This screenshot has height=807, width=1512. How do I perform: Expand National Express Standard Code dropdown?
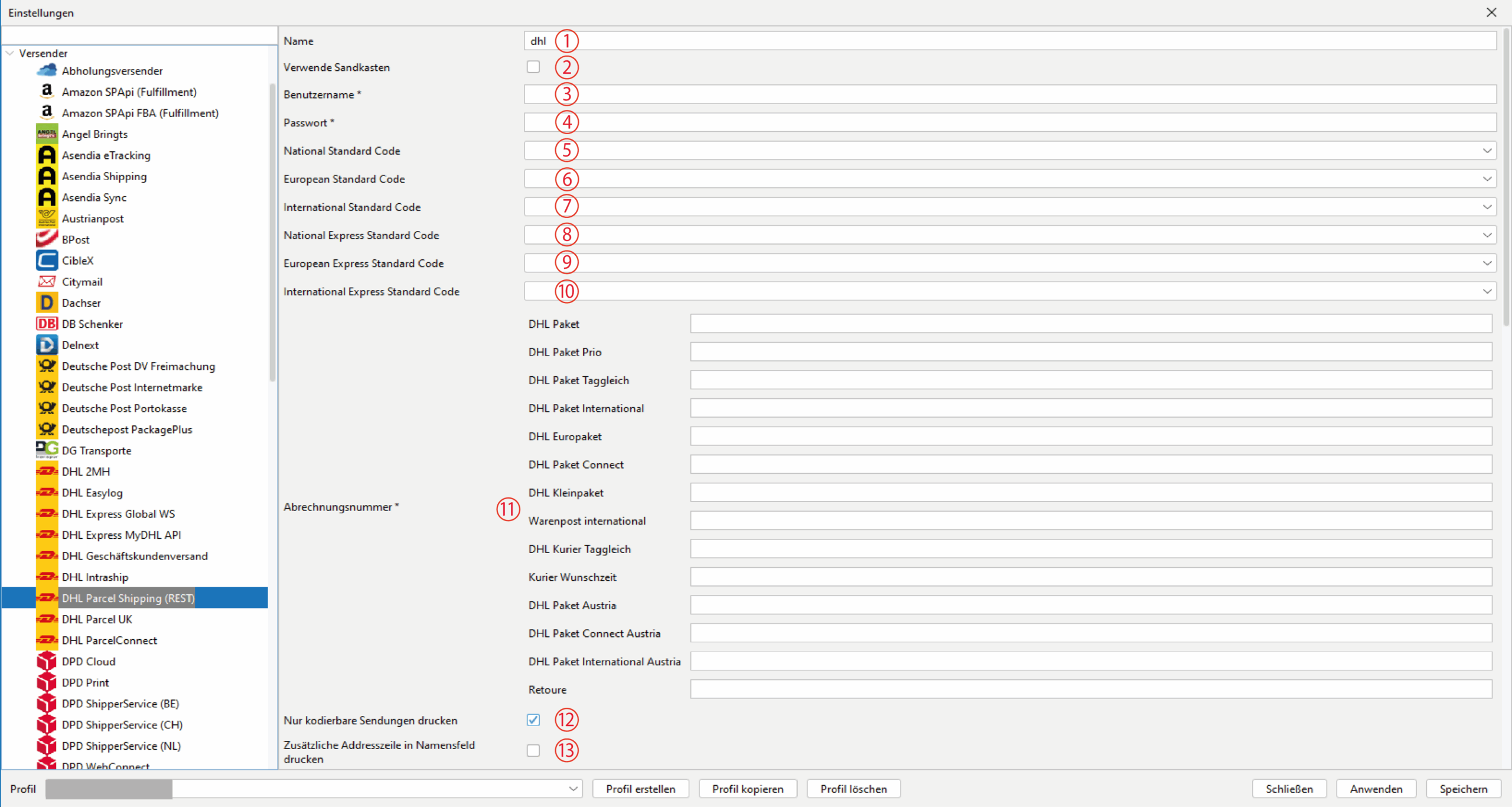[1487, 235]
